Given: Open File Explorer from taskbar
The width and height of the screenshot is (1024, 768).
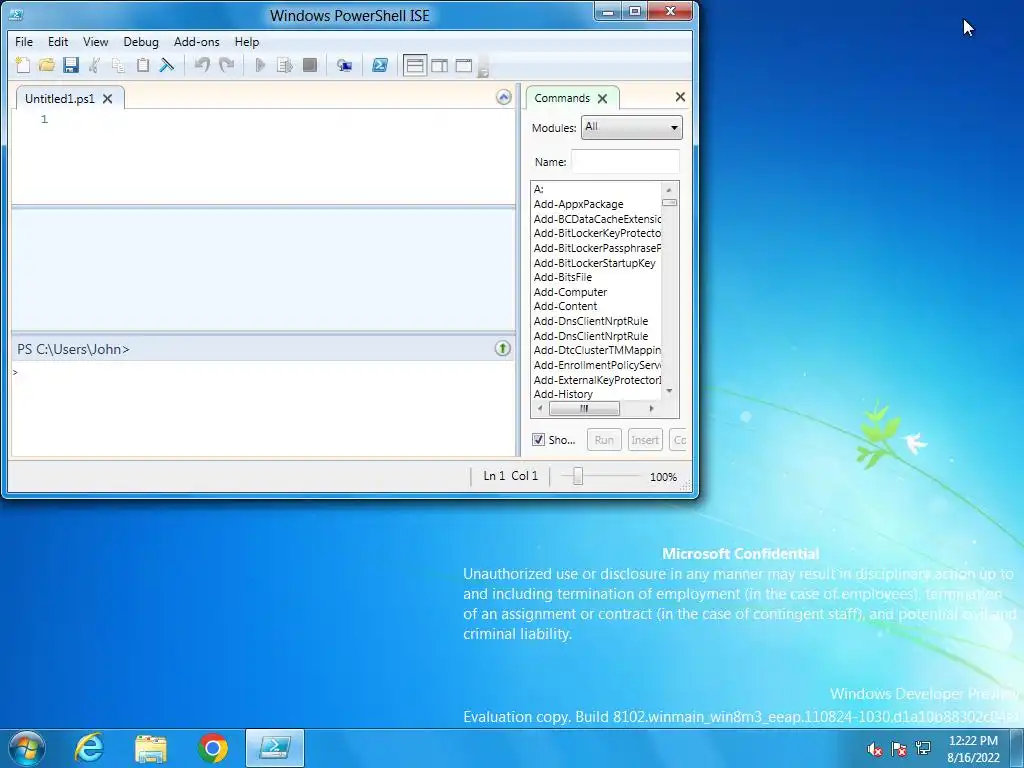Looking at the screenshot, I should pos(151,748).
